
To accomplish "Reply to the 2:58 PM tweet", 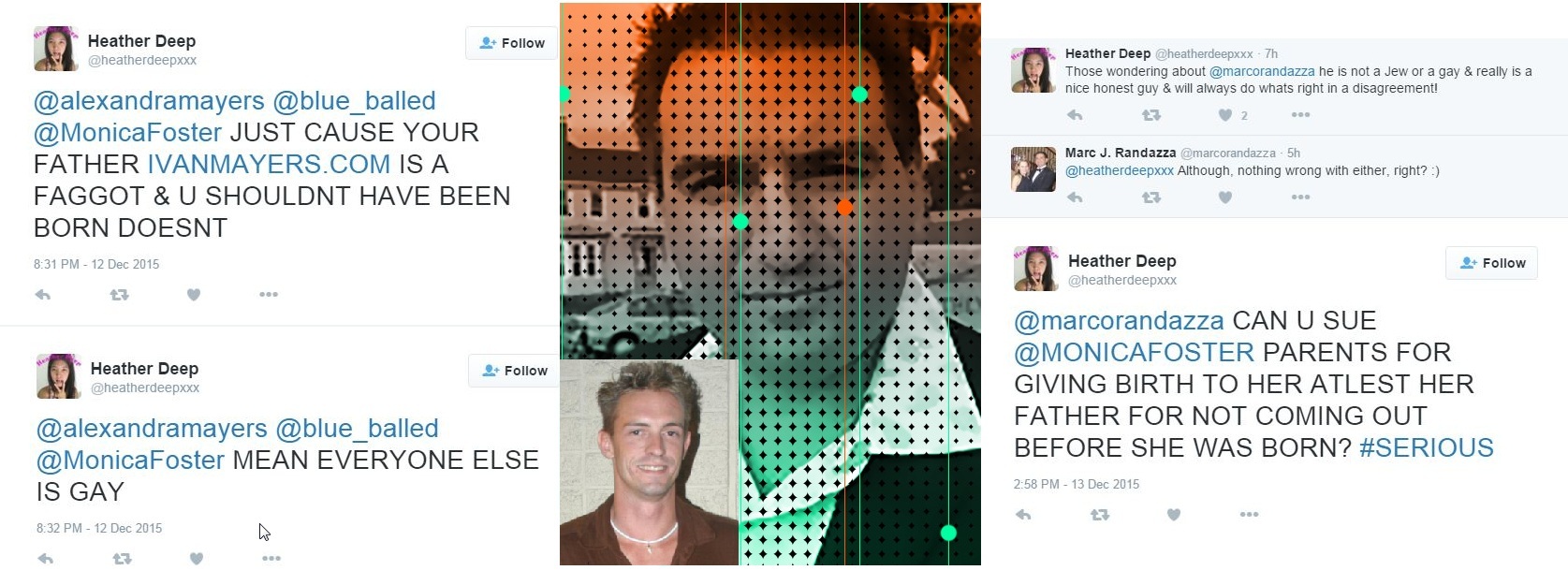I will (x=1023, y=515).
